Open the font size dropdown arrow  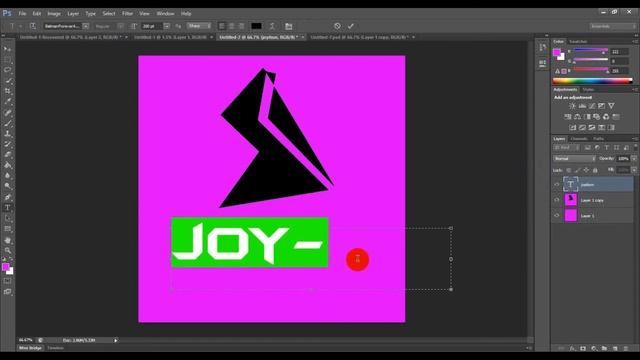167,26
